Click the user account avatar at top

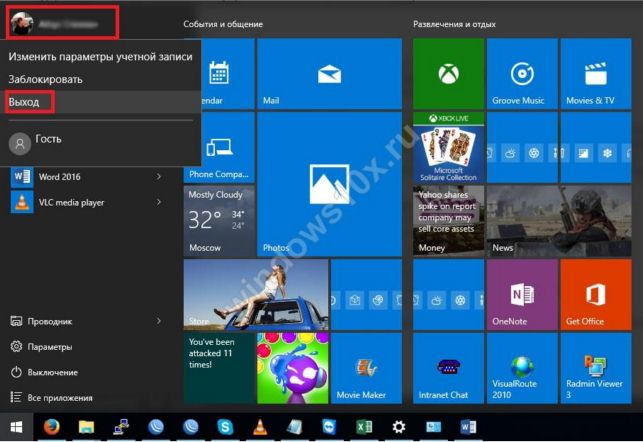pos(22,23)
